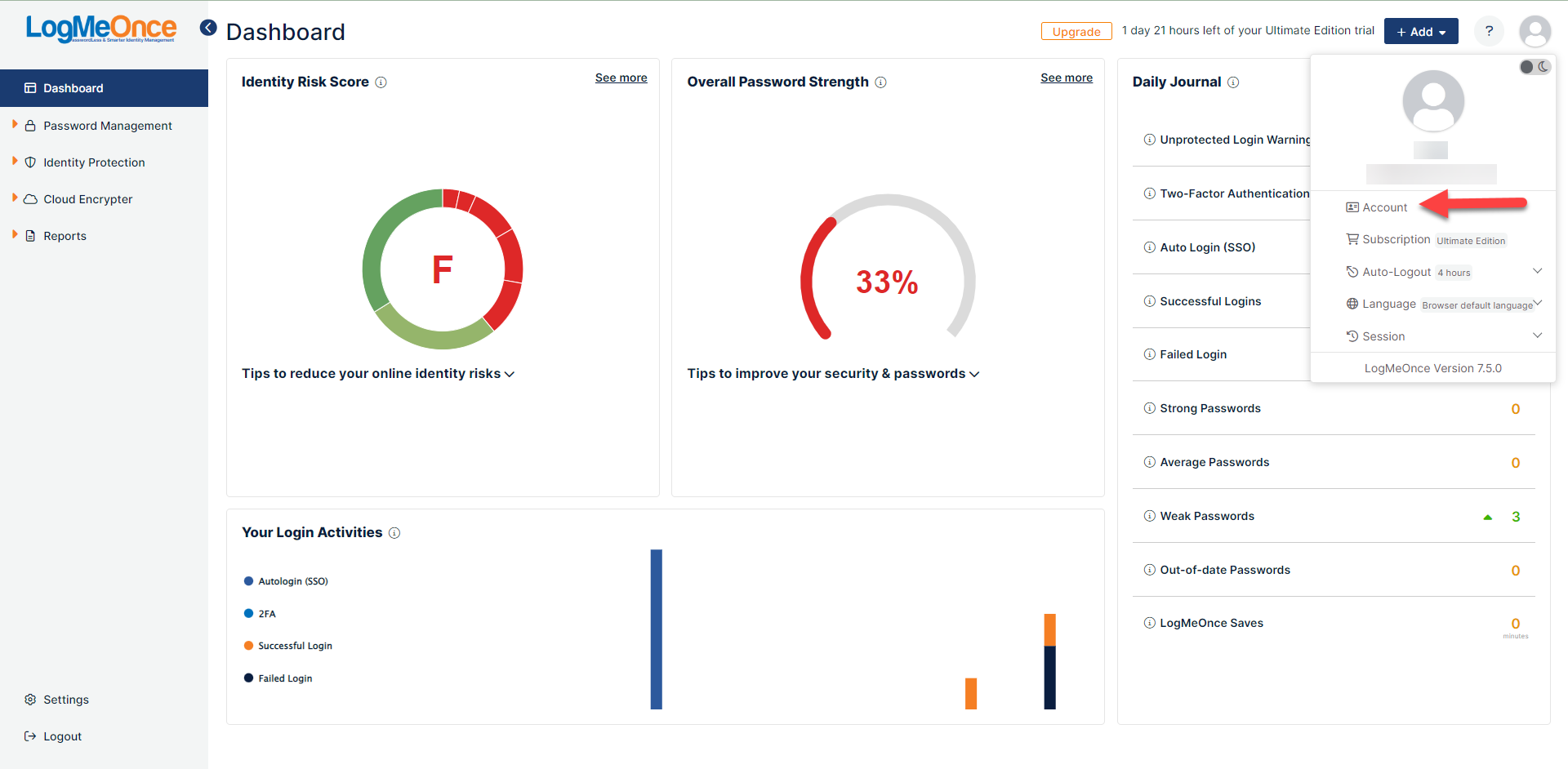This screenshot has width=1568, height=769.
Task: Click the Settings gear icon in sidebar
Action: click(x=30, y=700)
